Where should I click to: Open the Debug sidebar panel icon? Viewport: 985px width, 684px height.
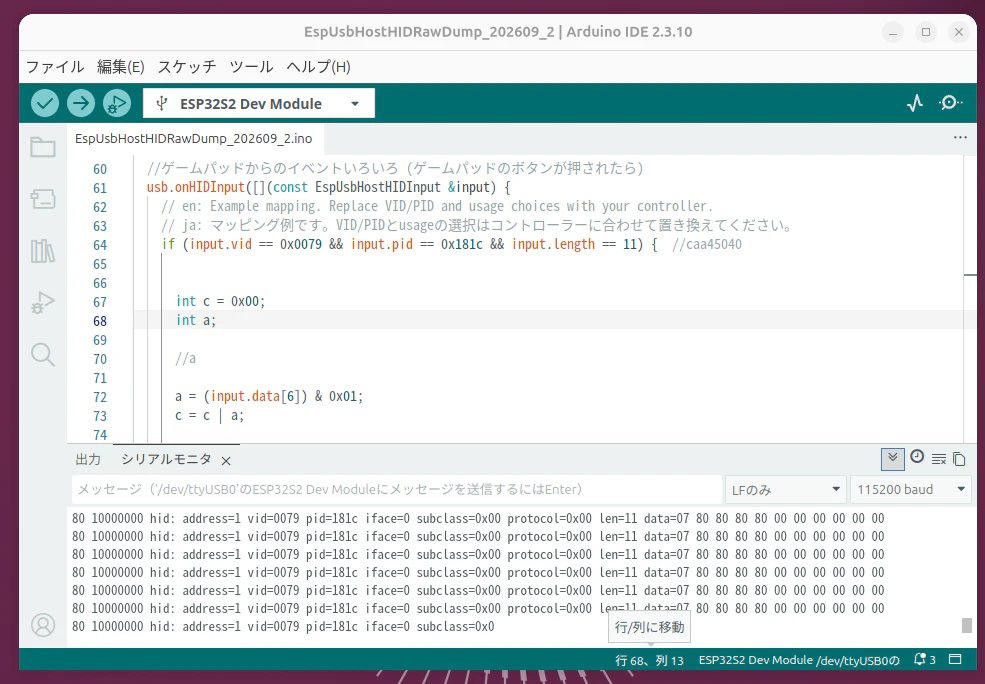pyautogui.click(x=43, y=303)
